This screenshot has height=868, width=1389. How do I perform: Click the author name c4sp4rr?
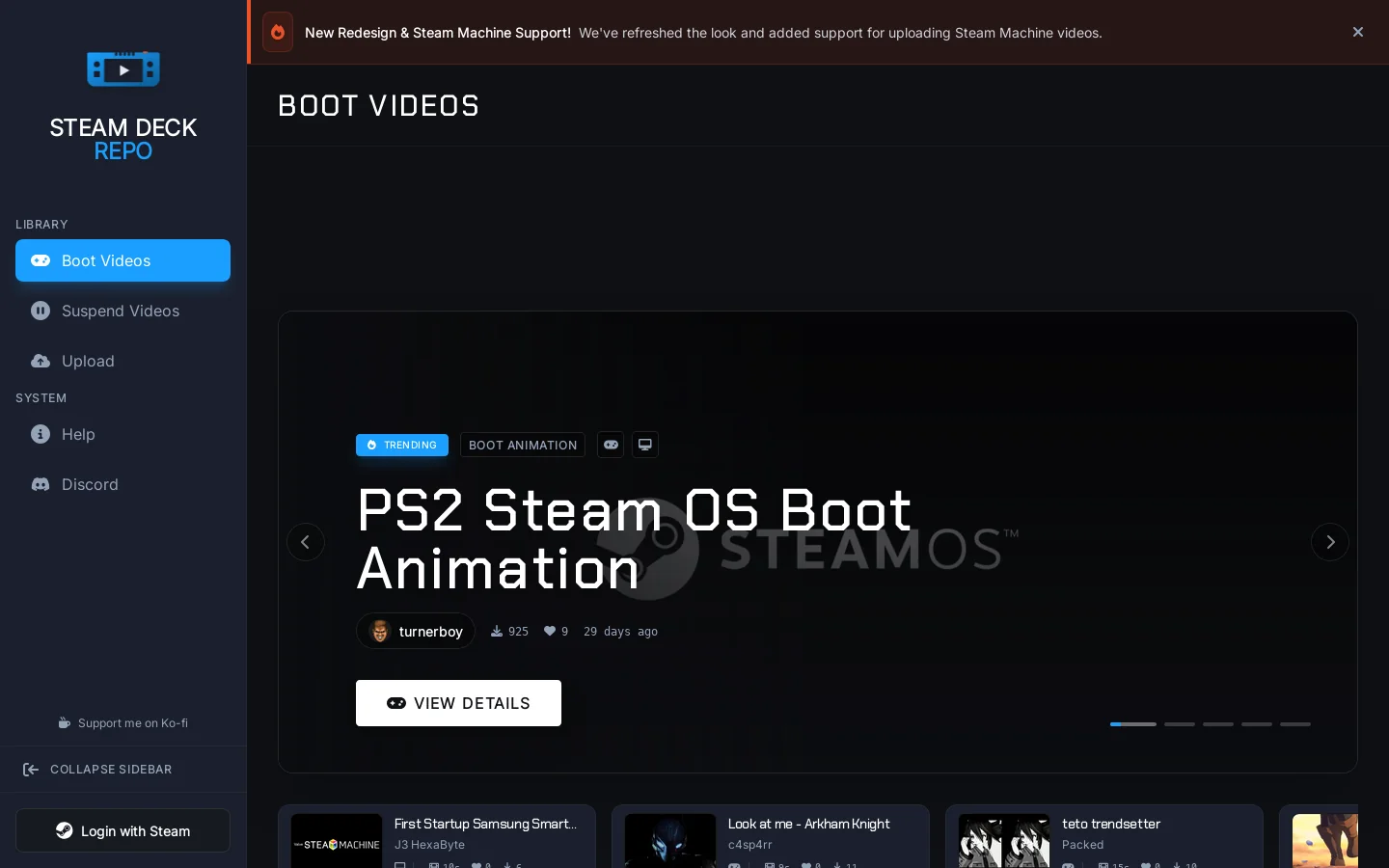[750, 845]
